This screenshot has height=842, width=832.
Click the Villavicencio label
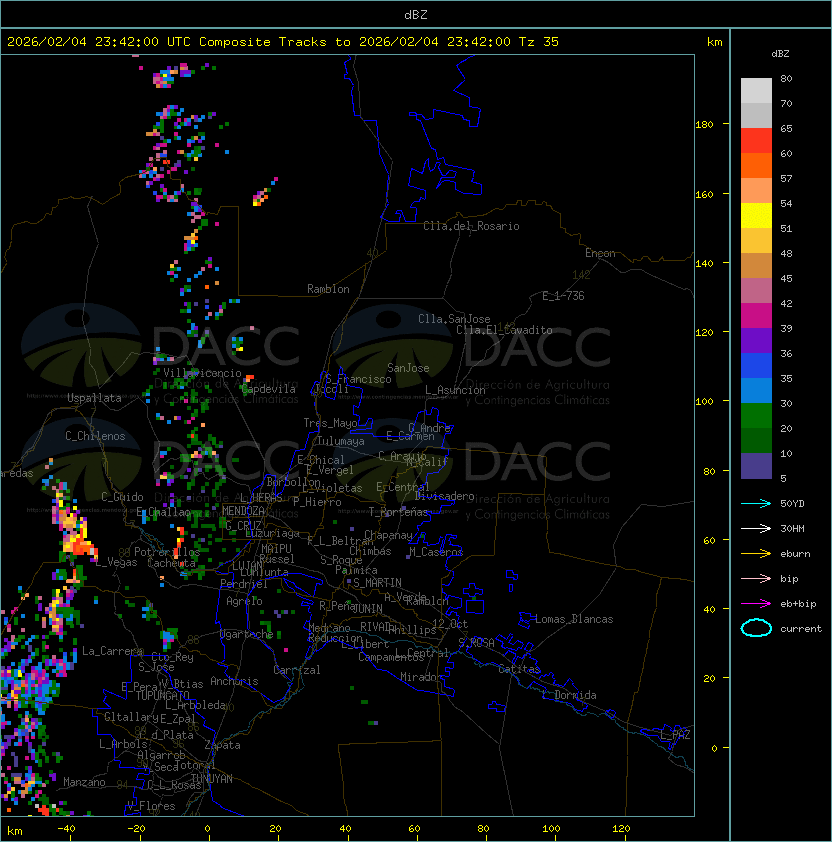click(x=202, y=373)
